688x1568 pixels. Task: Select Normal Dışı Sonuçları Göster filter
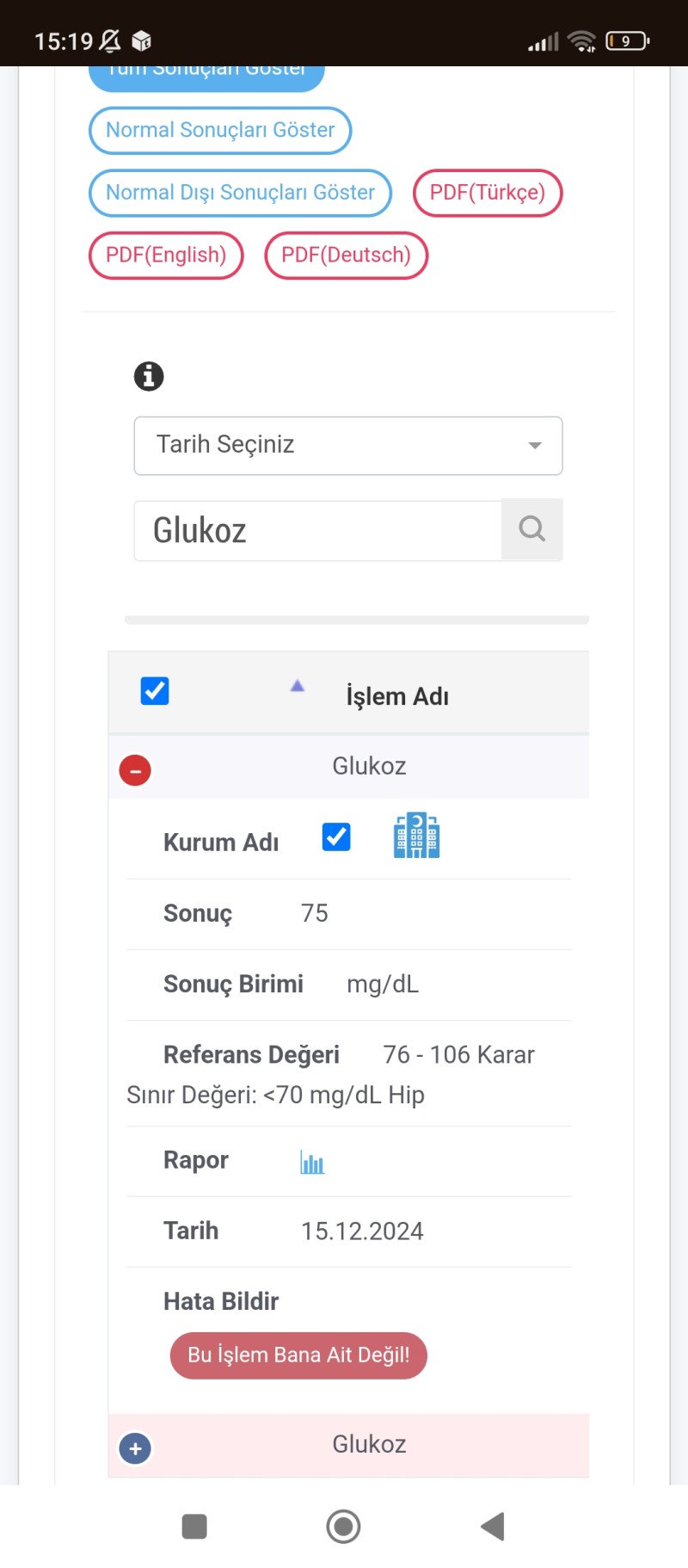click(x=240, y=193)
